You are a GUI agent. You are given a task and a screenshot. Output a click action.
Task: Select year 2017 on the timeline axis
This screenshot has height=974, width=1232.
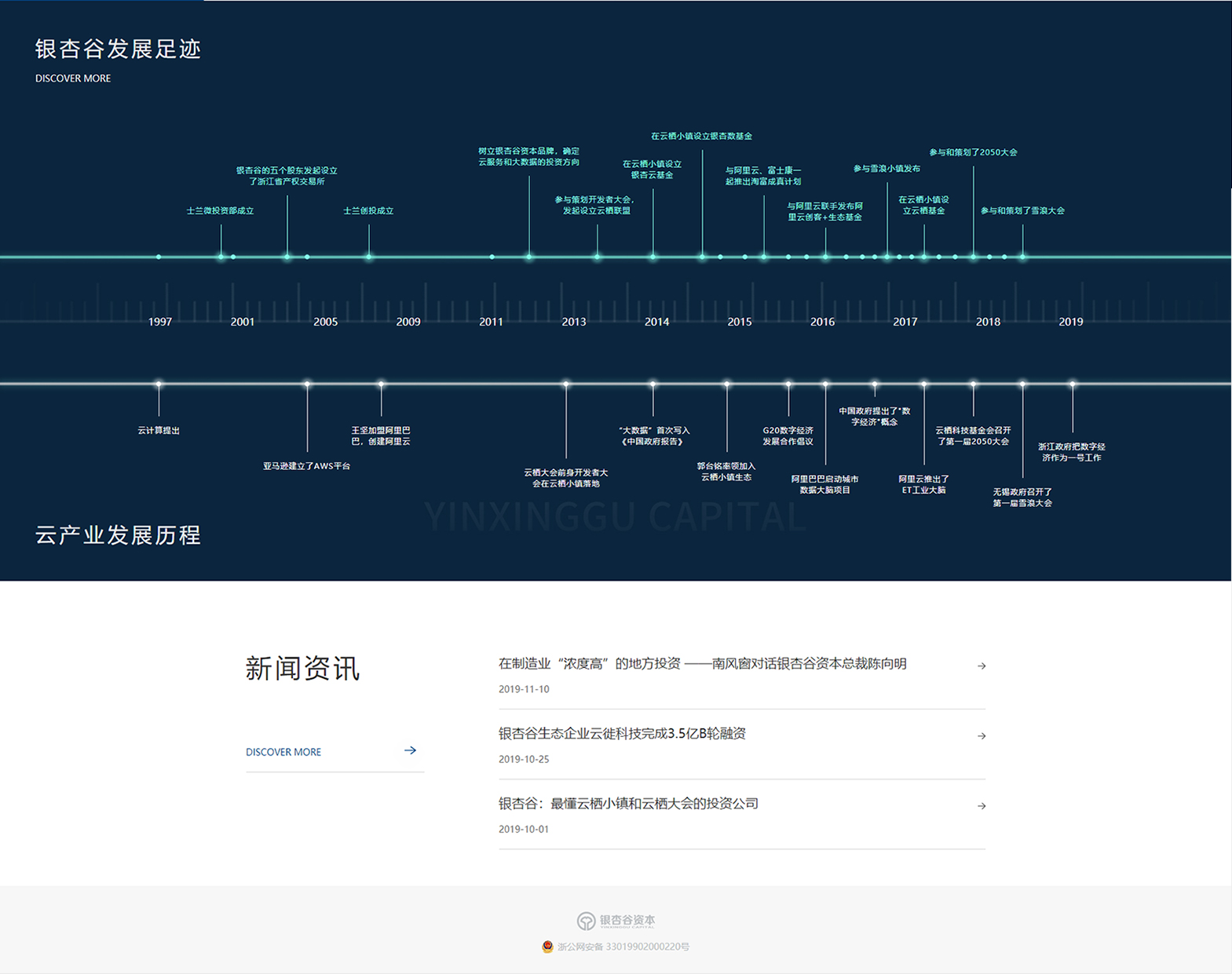(x=905, y=322)
